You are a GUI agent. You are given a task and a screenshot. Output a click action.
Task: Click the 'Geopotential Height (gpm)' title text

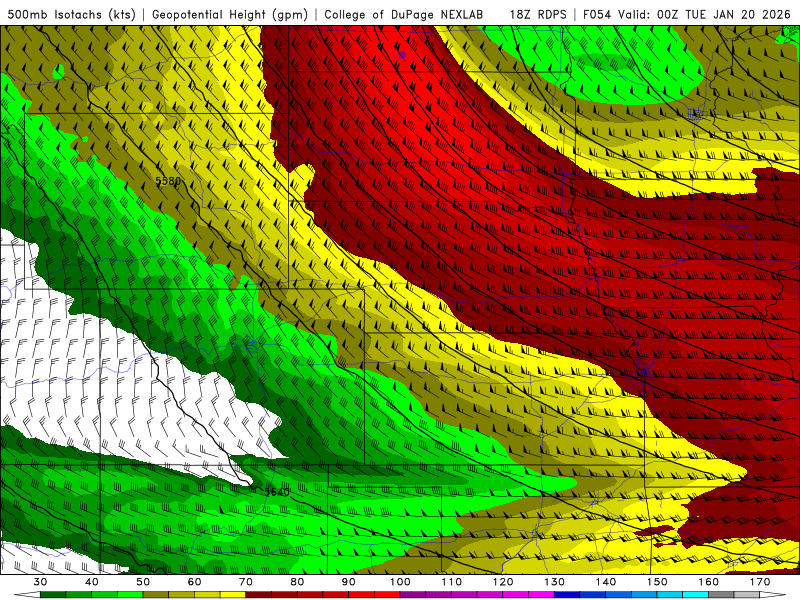230,14
